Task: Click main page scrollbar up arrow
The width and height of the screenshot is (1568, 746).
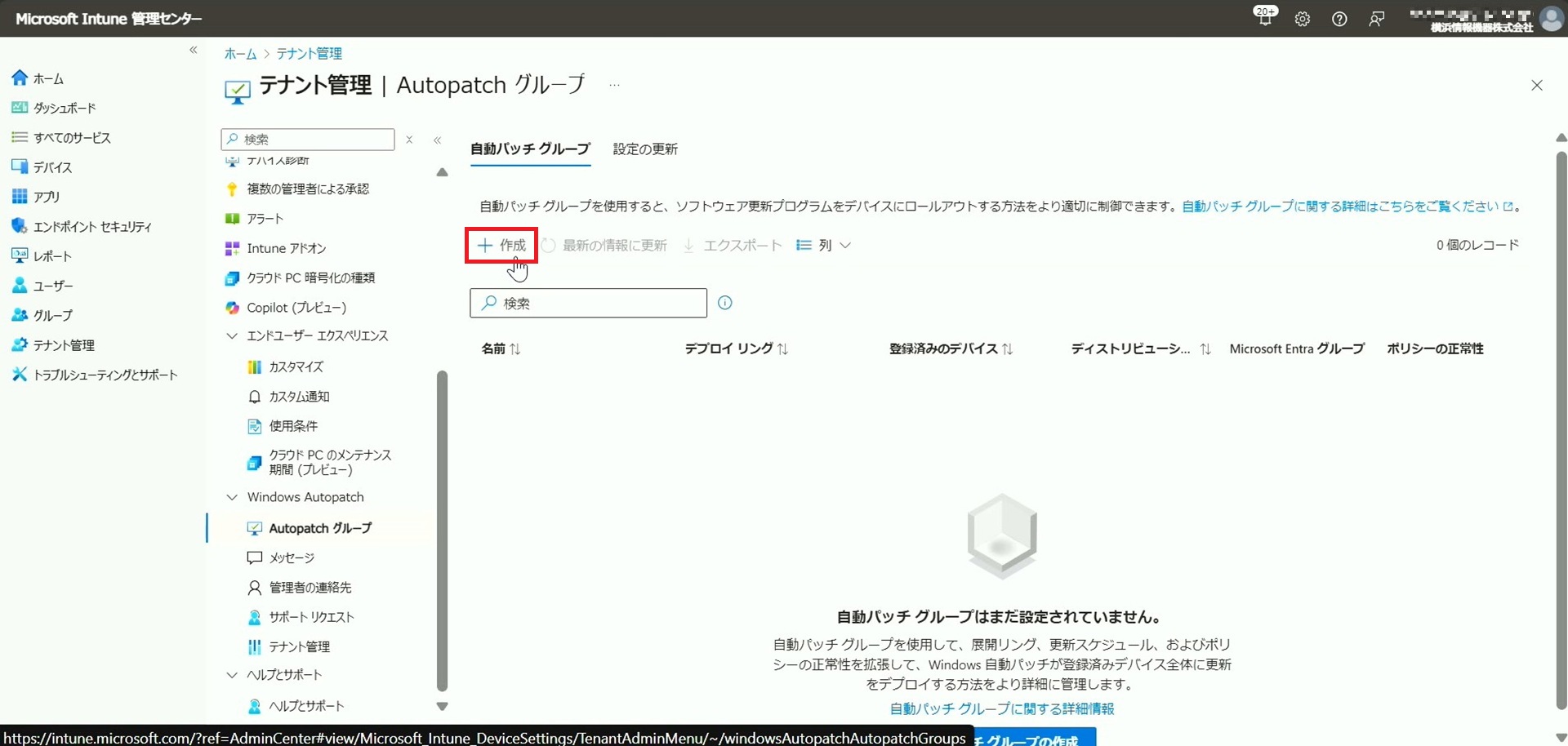Action: pyautogui.click(x=1561, y=138)
